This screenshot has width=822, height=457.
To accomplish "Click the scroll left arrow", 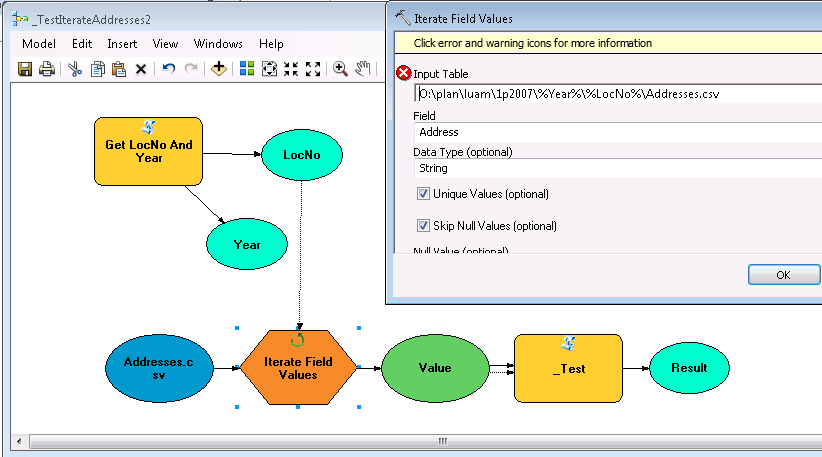I will [19, 441].
